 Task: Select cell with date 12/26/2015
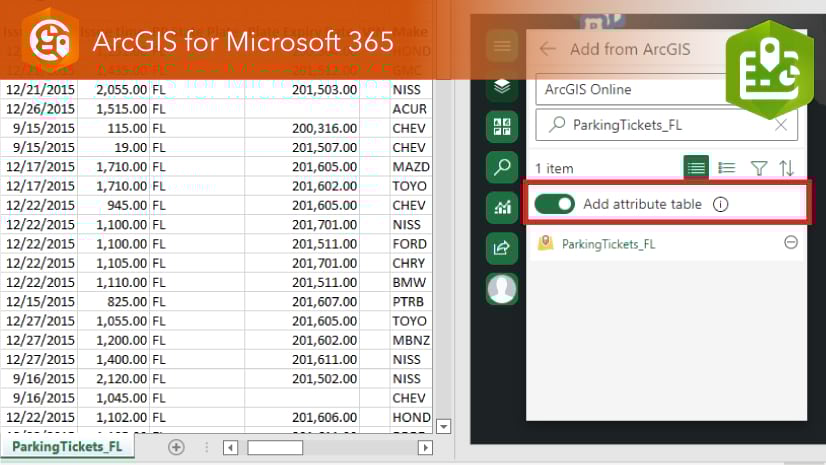coord(40,109)
